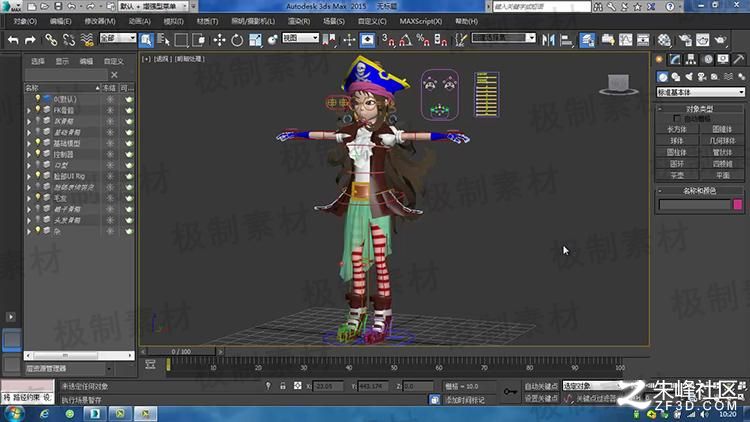This screenshot has width=750, height=422.
Task: Open the workspace selector dropdown in title bar
Action: point(154,6)
